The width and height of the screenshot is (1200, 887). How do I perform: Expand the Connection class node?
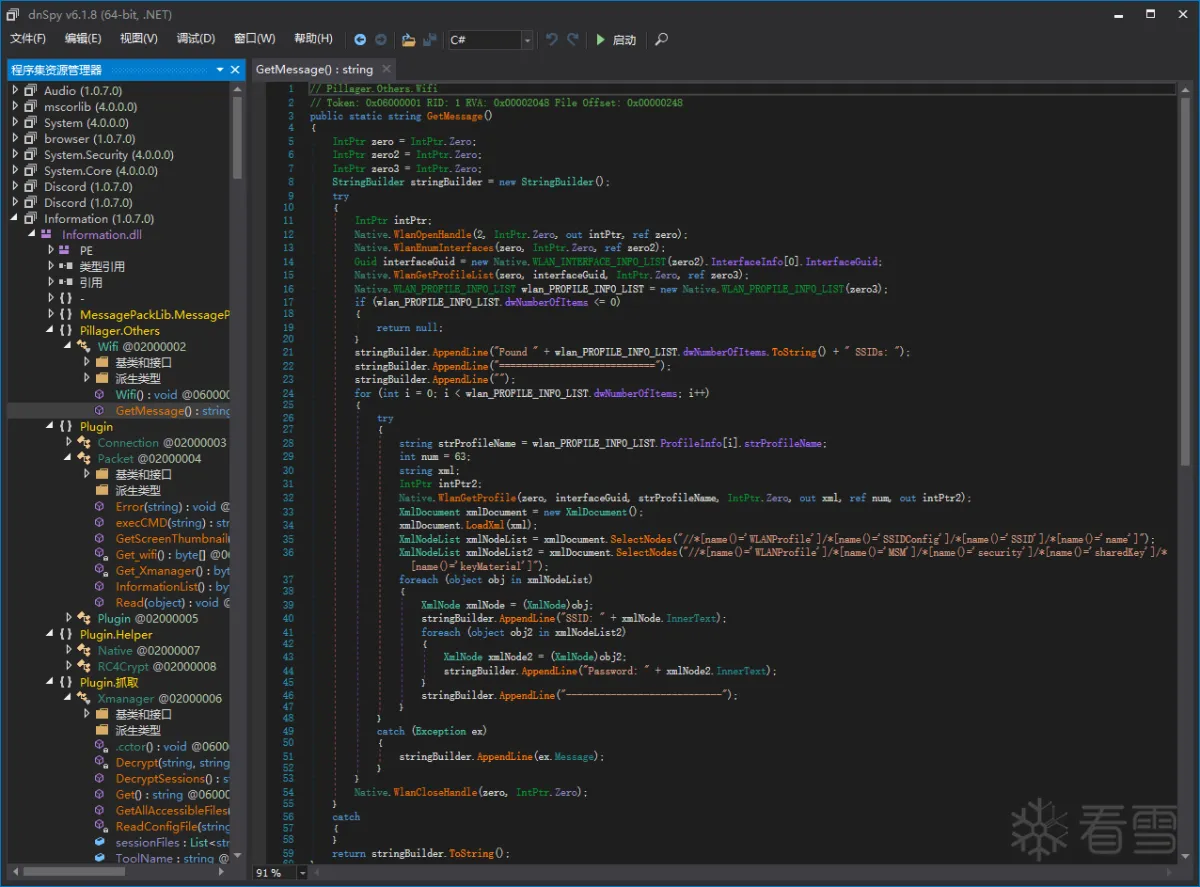(69, 442)
